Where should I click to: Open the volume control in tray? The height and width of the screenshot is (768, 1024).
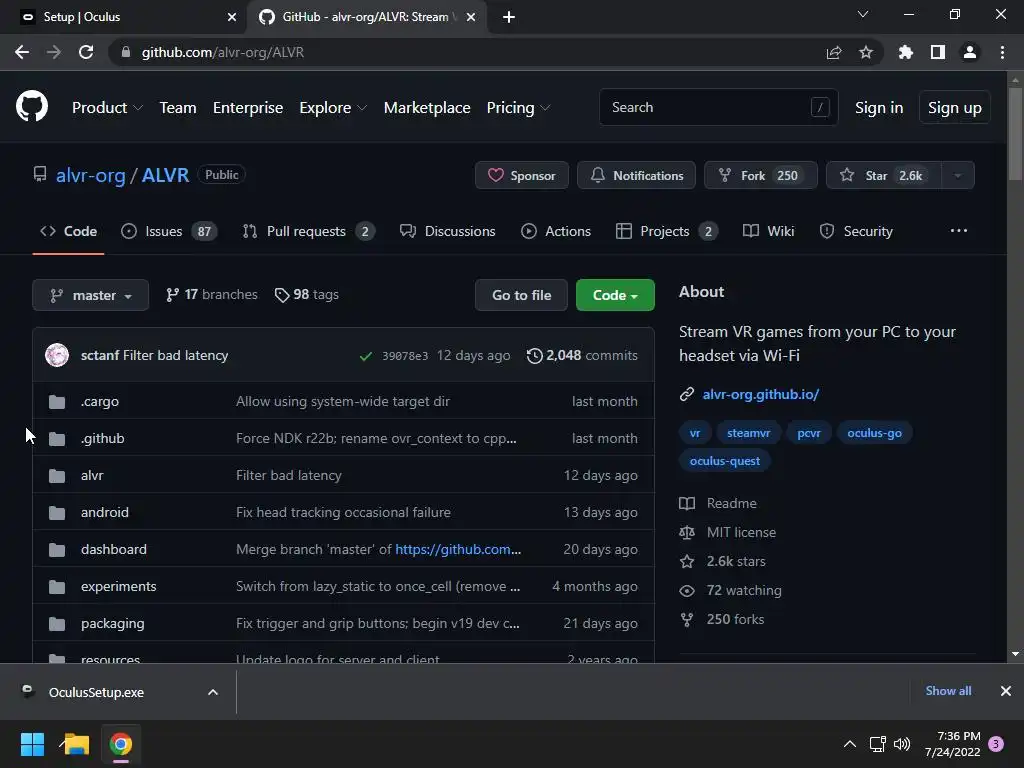[902, 744]
